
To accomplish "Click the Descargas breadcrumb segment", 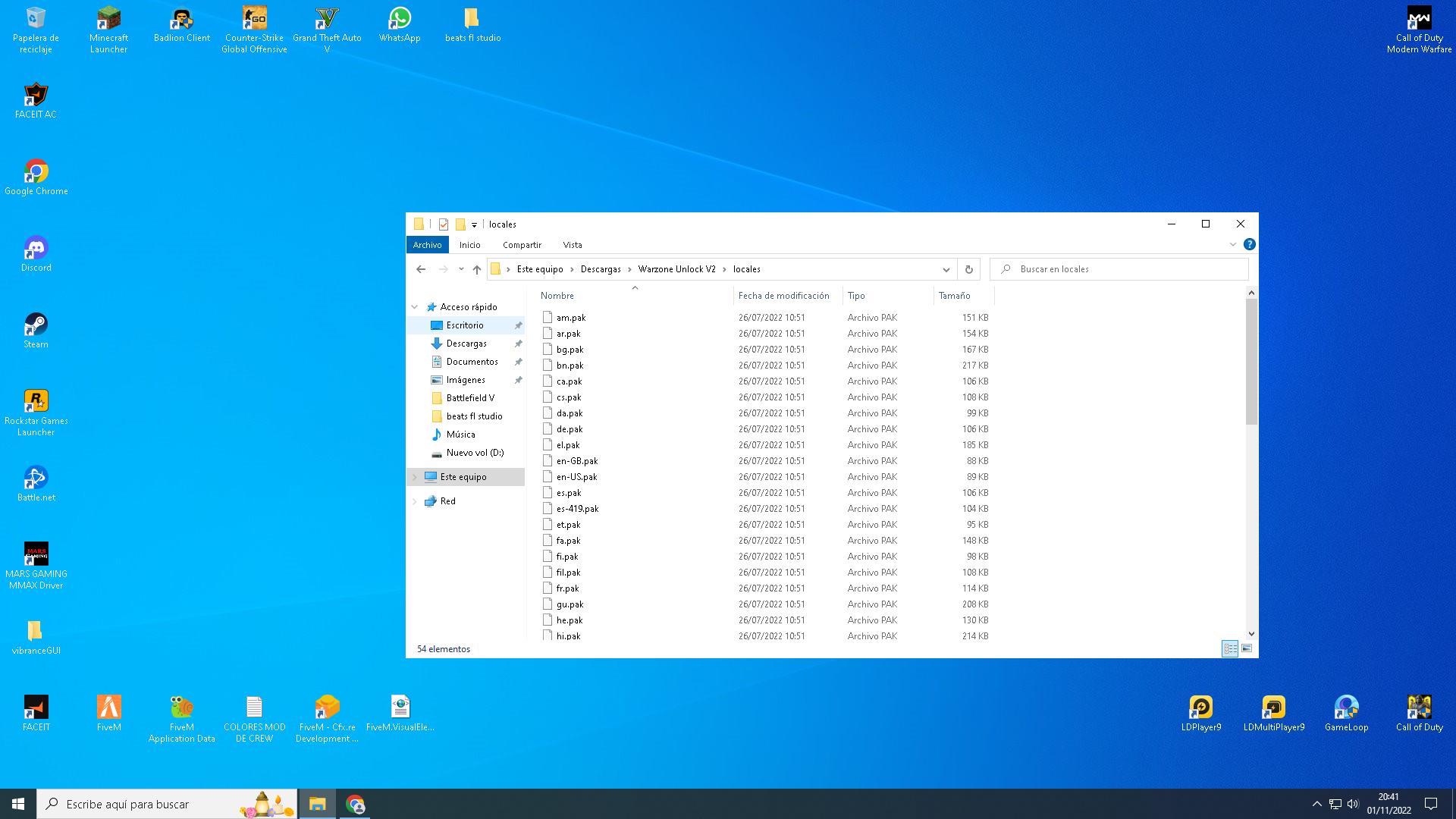I will [x=600, y=269].
